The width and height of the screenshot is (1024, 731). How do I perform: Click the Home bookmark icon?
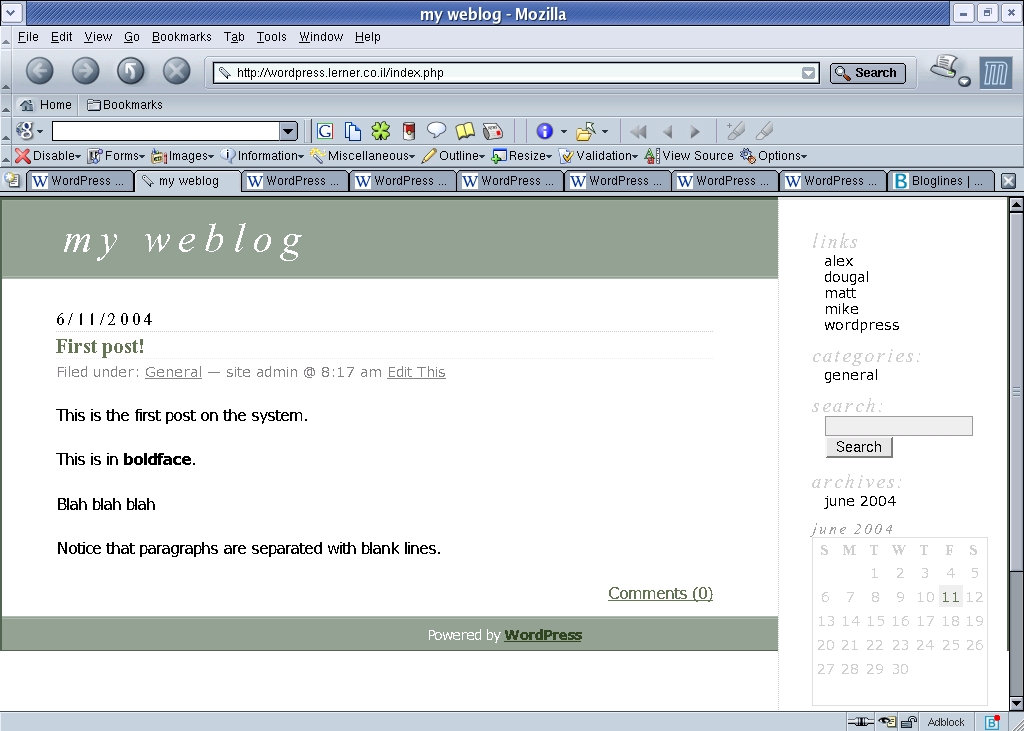[27, 105]
